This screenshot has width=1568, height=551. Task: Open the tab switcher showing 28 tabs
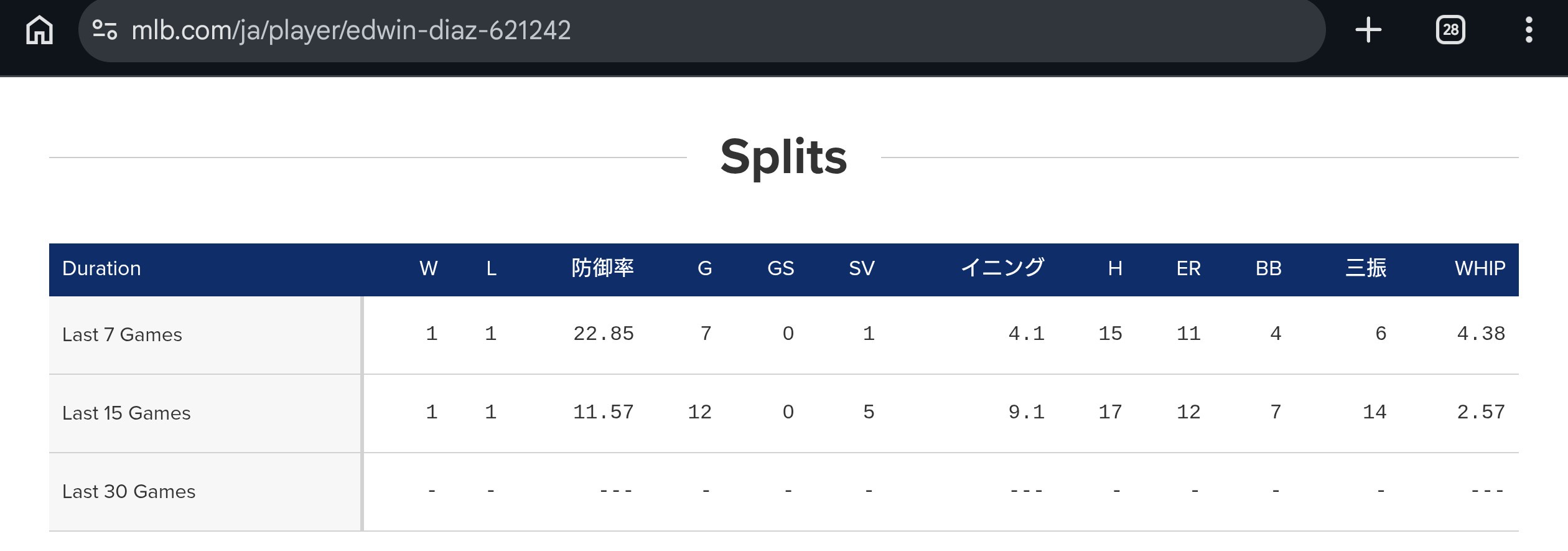click(1450, 30)
